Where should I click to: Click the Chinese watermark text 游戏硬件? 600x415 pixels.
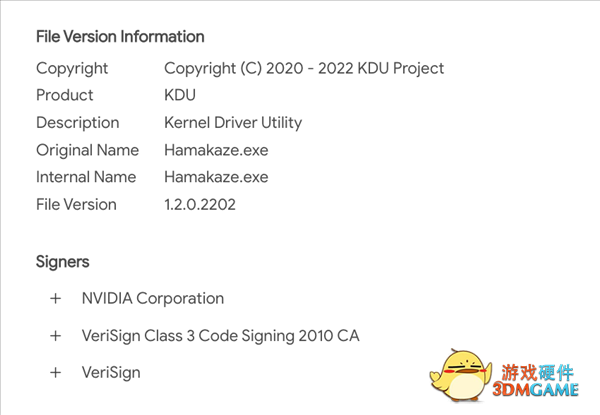point(538,373)
